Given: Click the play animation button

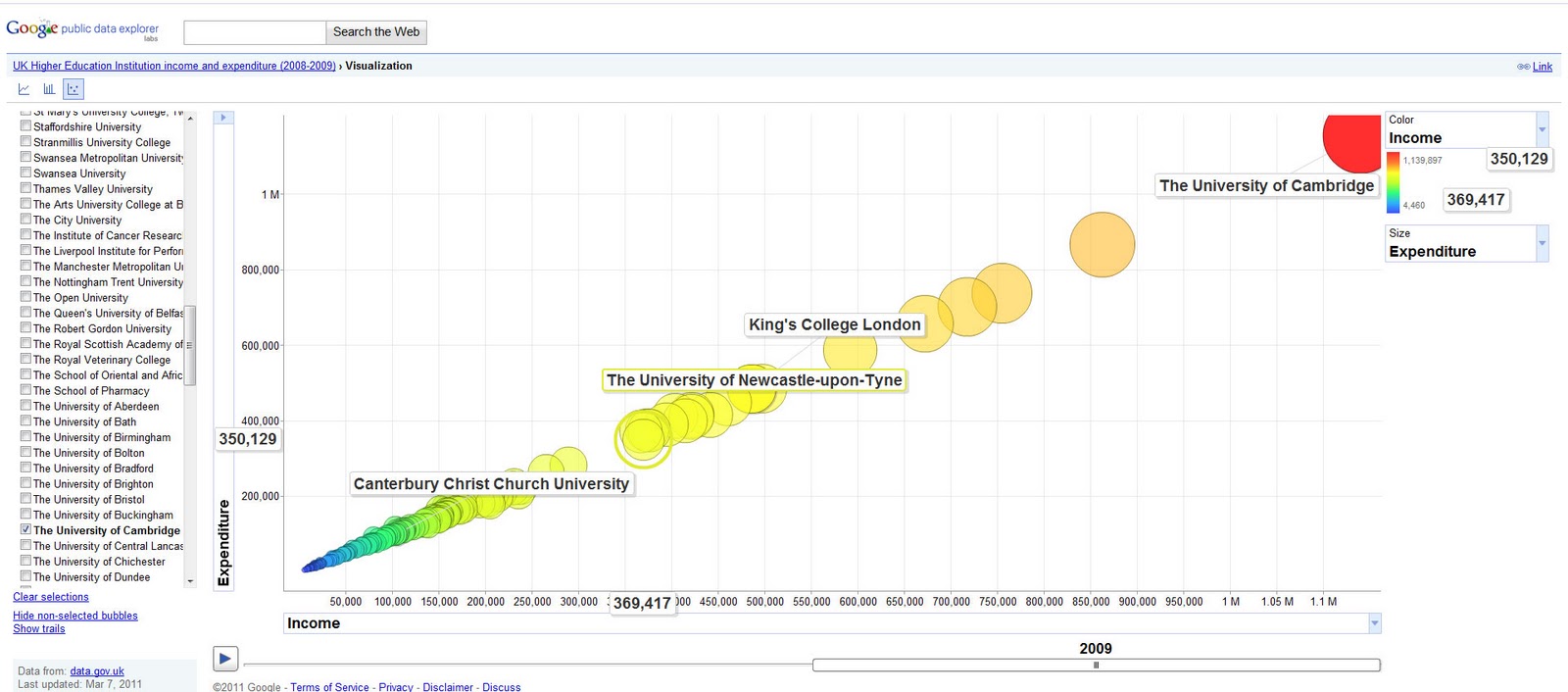Looking at the screenshot, I should tap(225, 659).
